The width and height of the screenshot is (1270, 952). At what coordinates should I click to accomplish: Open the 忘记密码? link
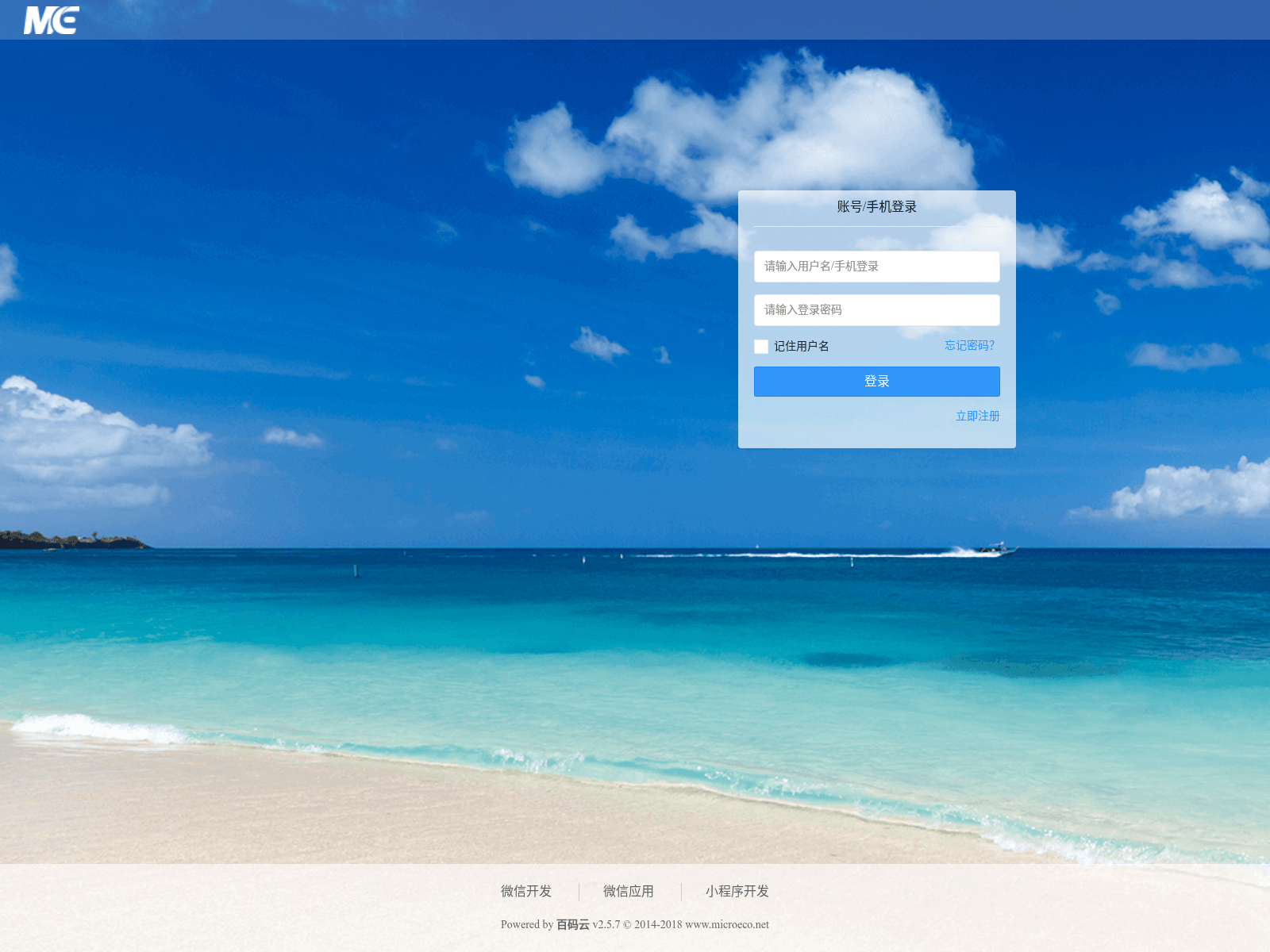pos(969,346)
